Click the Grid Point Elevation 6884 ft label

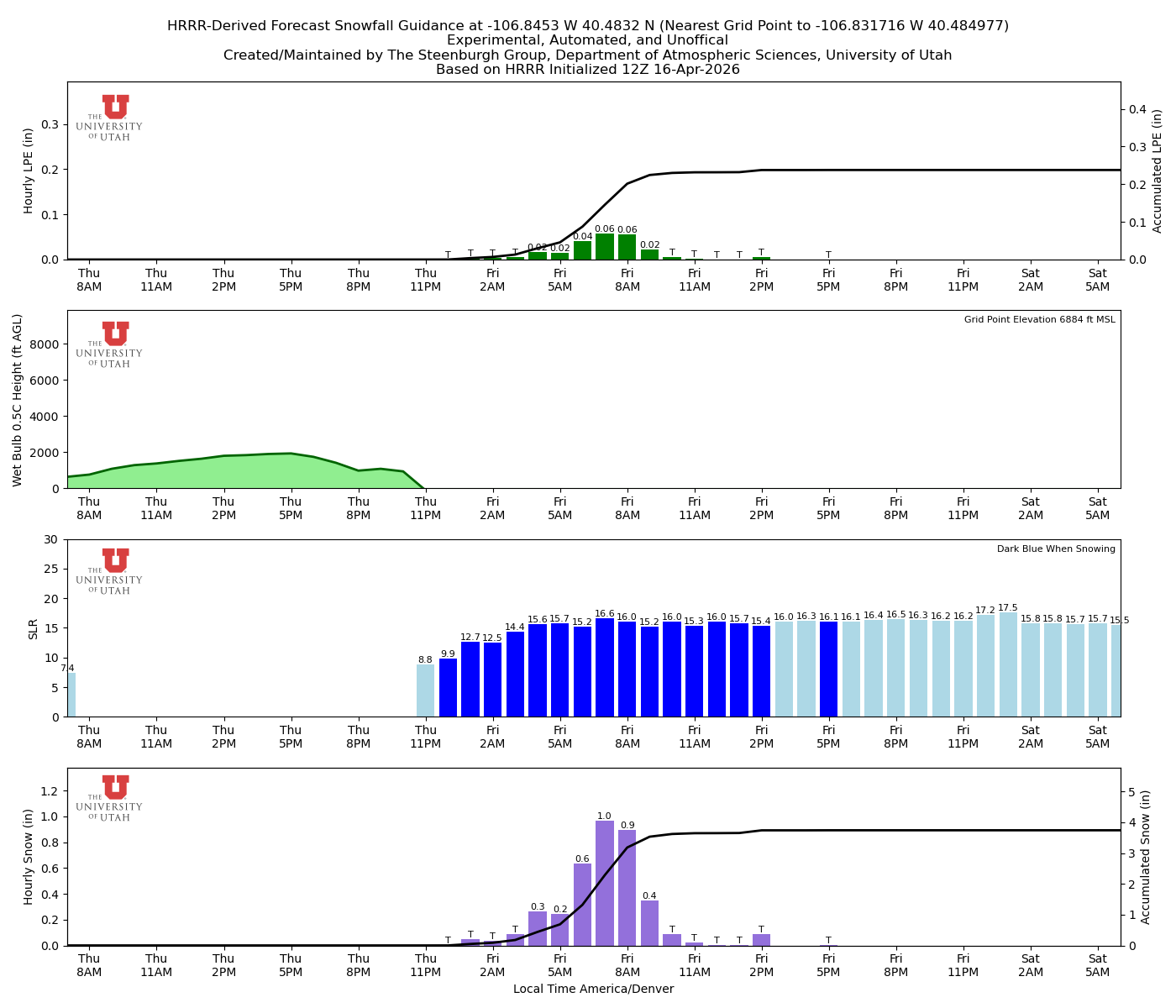pyautogui.click(x=1042, y=319)
